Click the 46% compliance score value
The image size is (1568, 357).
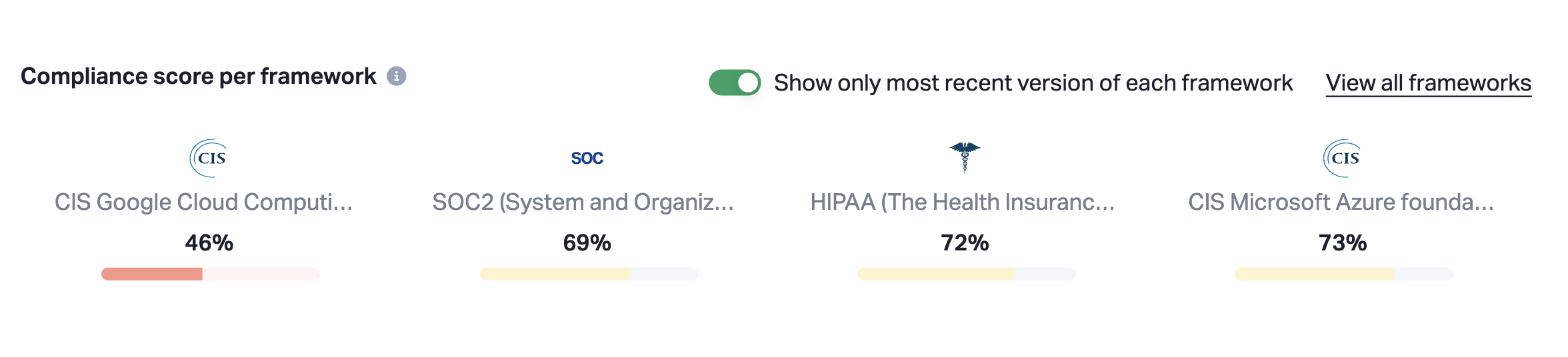pos(209,242)
